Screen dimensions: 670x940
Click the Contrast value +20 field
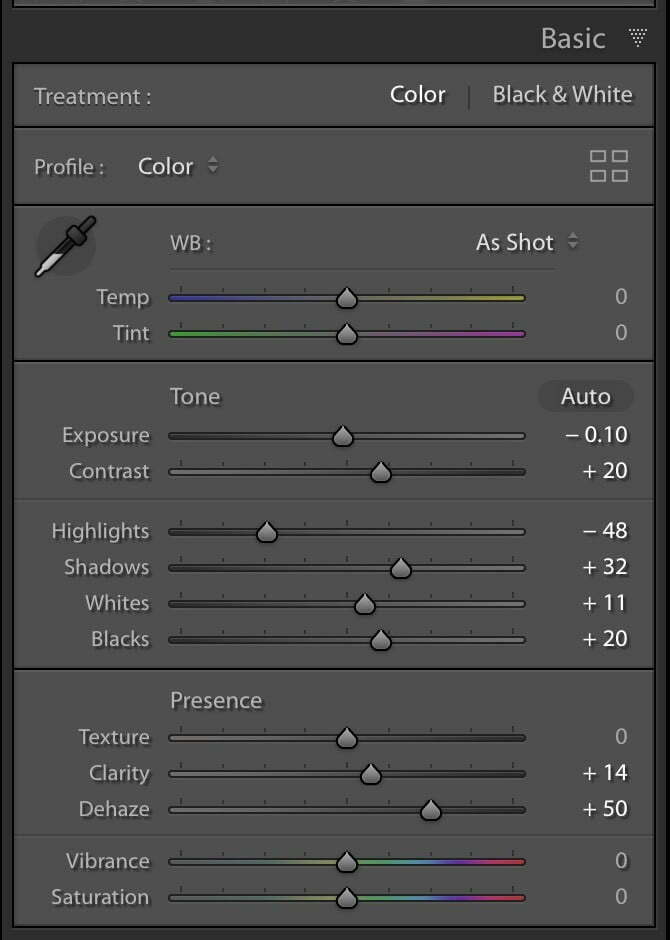(605, 471)
